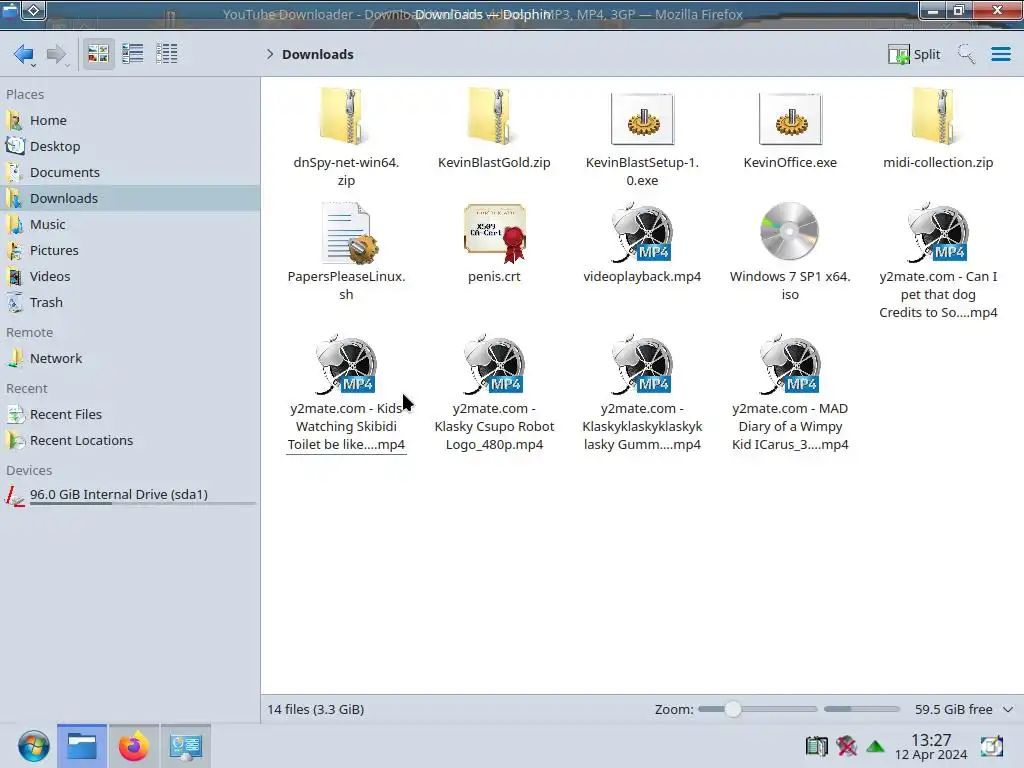Click the Zoom slider handle
The image size is (1024, 768).
click(x=733, y=709)
